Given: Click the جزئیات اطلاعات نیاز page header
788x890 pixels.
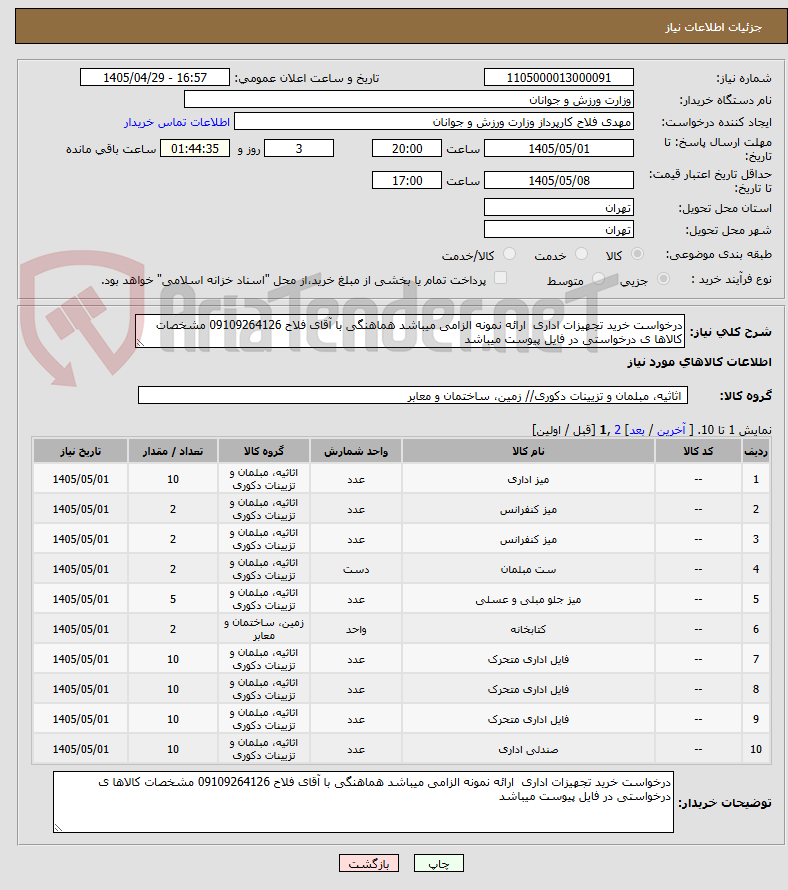Looking at the screenshot, I should coord(713,27).
